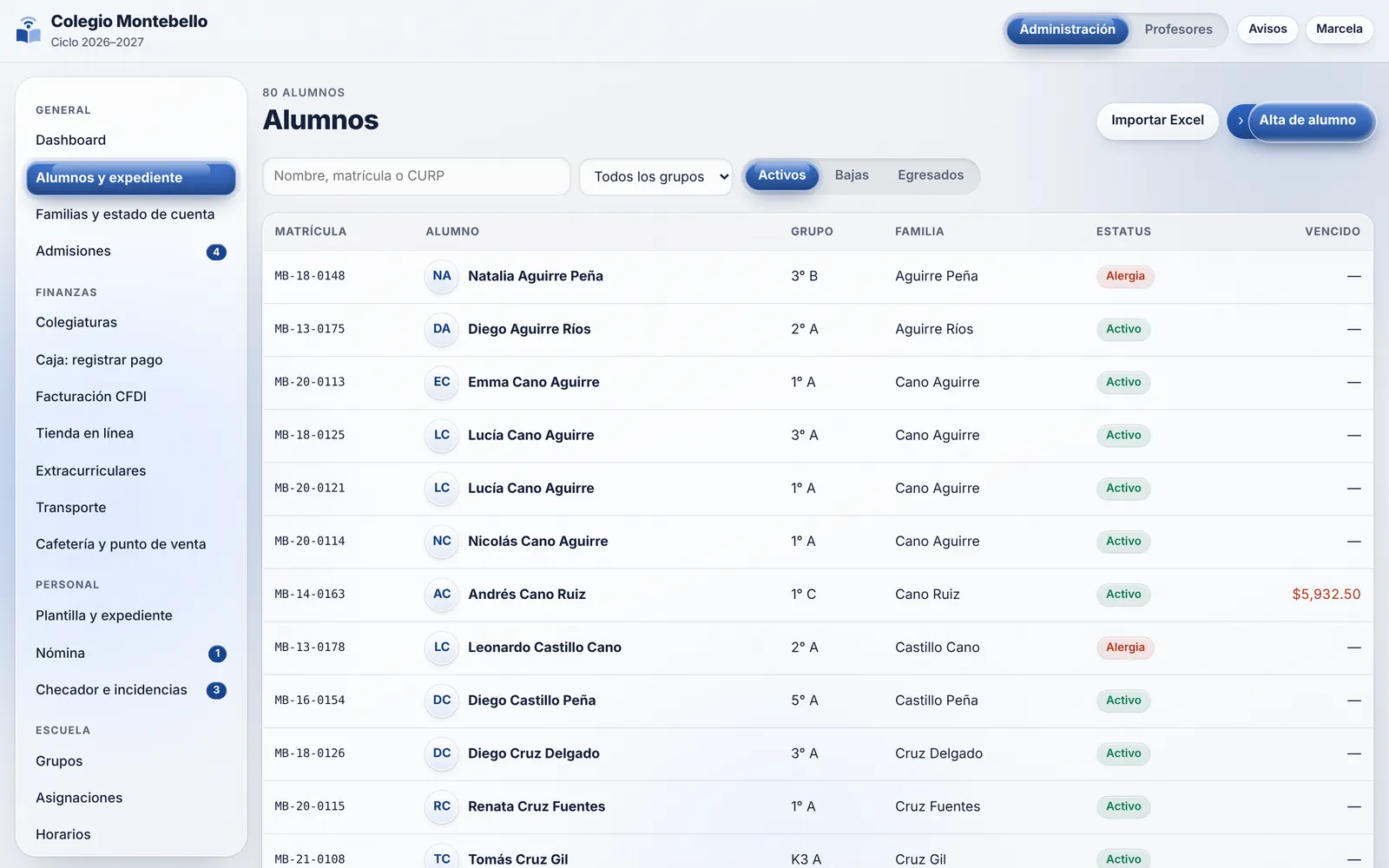The height and width of the screenshot is (868, 1389).
Task: Click the overdue amount $5,932.50
Action: [x=1326, y=595]
